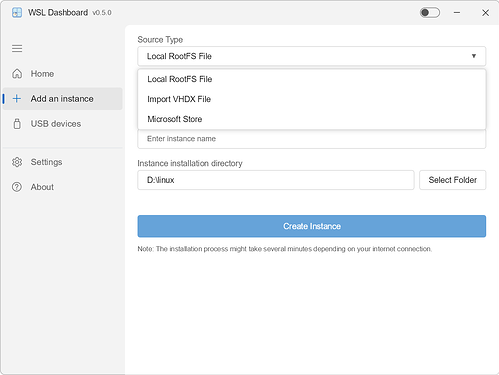
Task: Click the Home house icon
Action: (17, 74)
